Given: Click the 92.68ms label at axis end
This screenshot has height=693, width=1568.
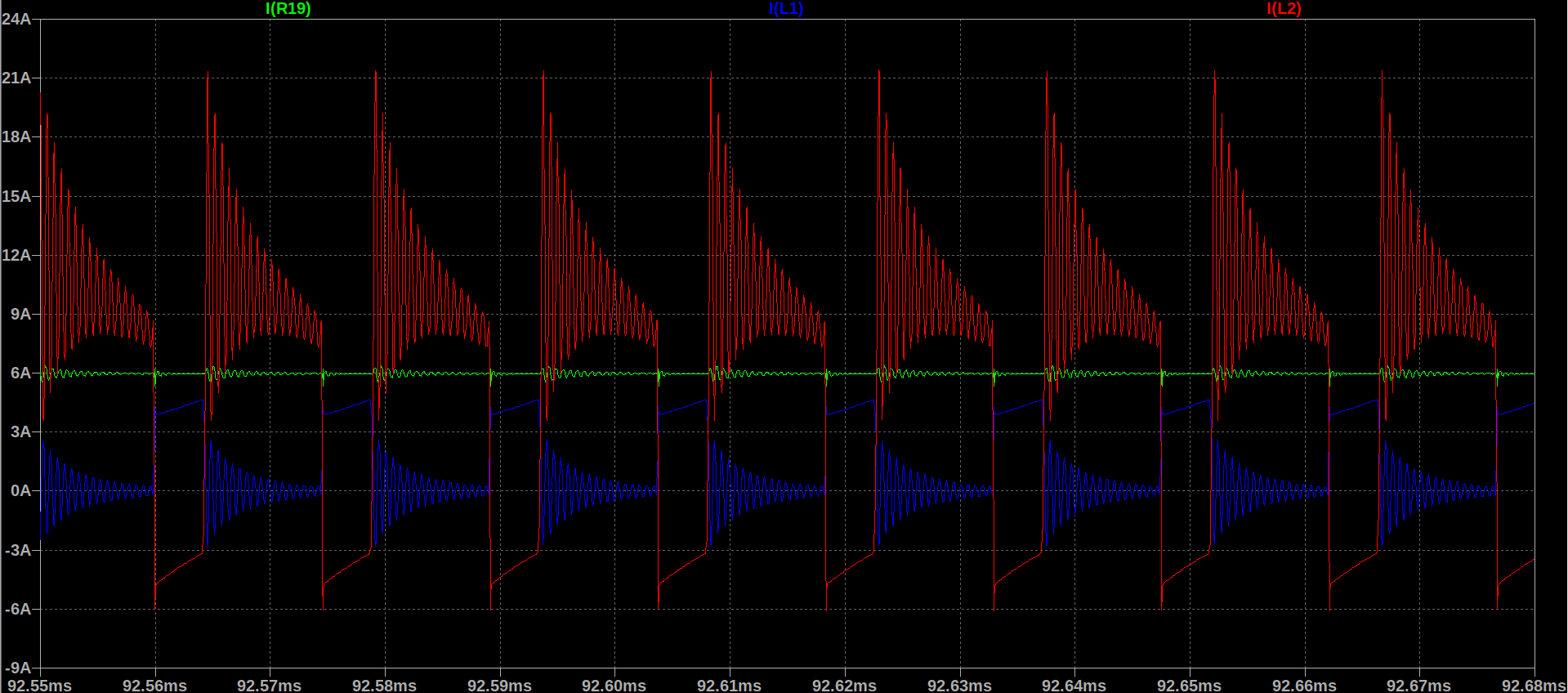Looking at the screenshot, I should pos(1533,685).
